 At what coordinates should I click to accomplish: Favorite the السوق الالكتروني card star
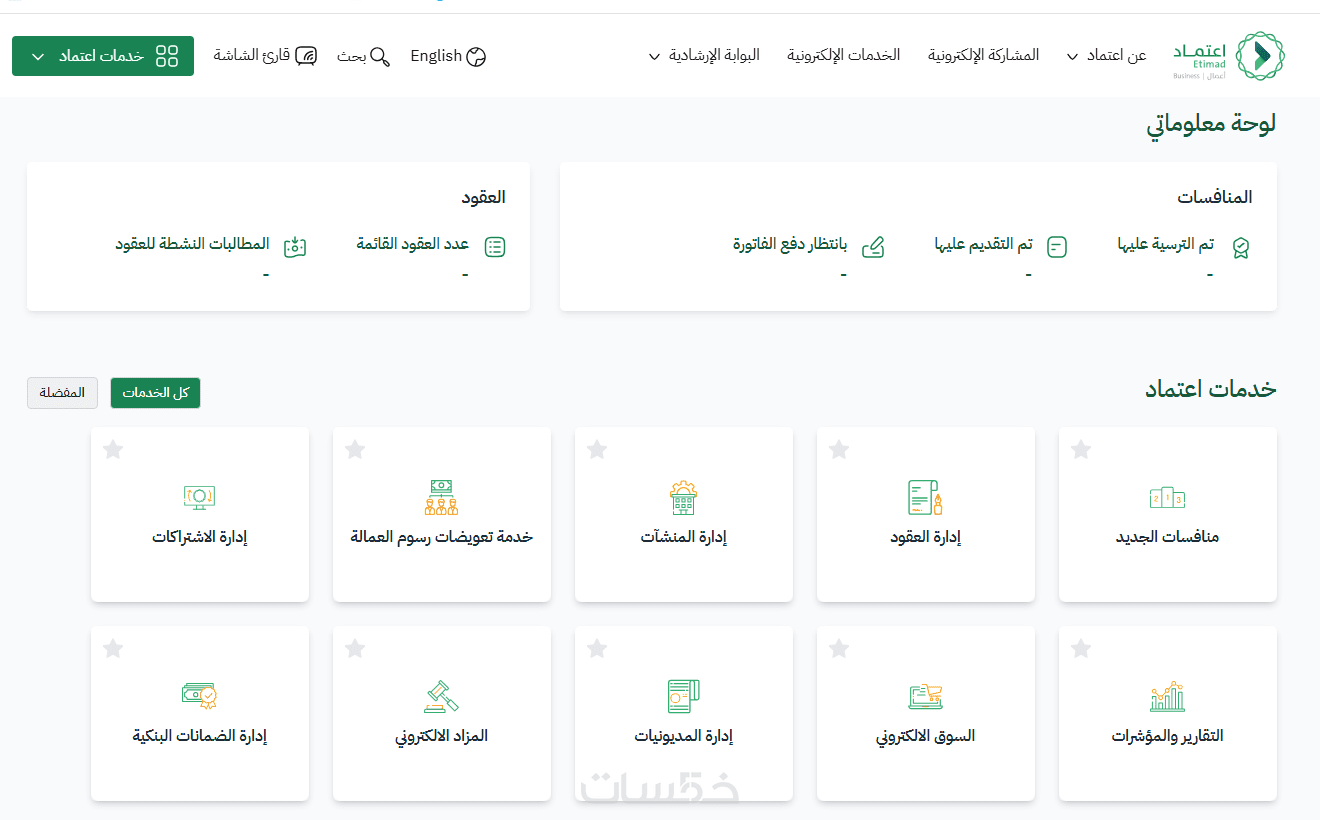[839, 649]
